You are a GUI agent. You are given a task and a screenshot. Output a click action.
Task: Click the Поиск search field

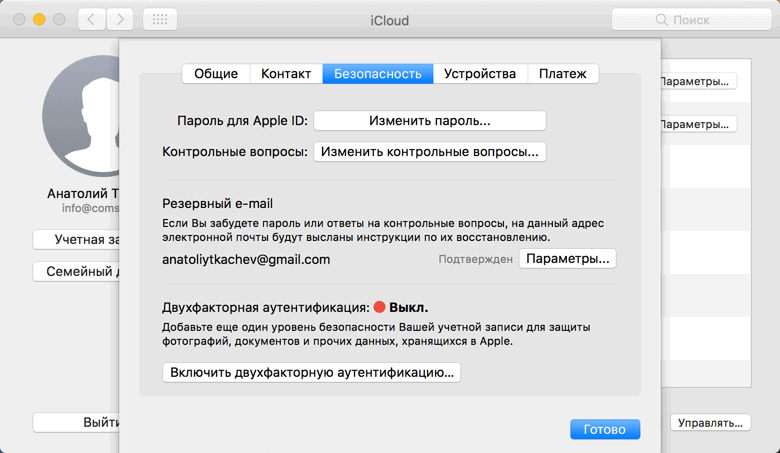[x=691, y=20]
